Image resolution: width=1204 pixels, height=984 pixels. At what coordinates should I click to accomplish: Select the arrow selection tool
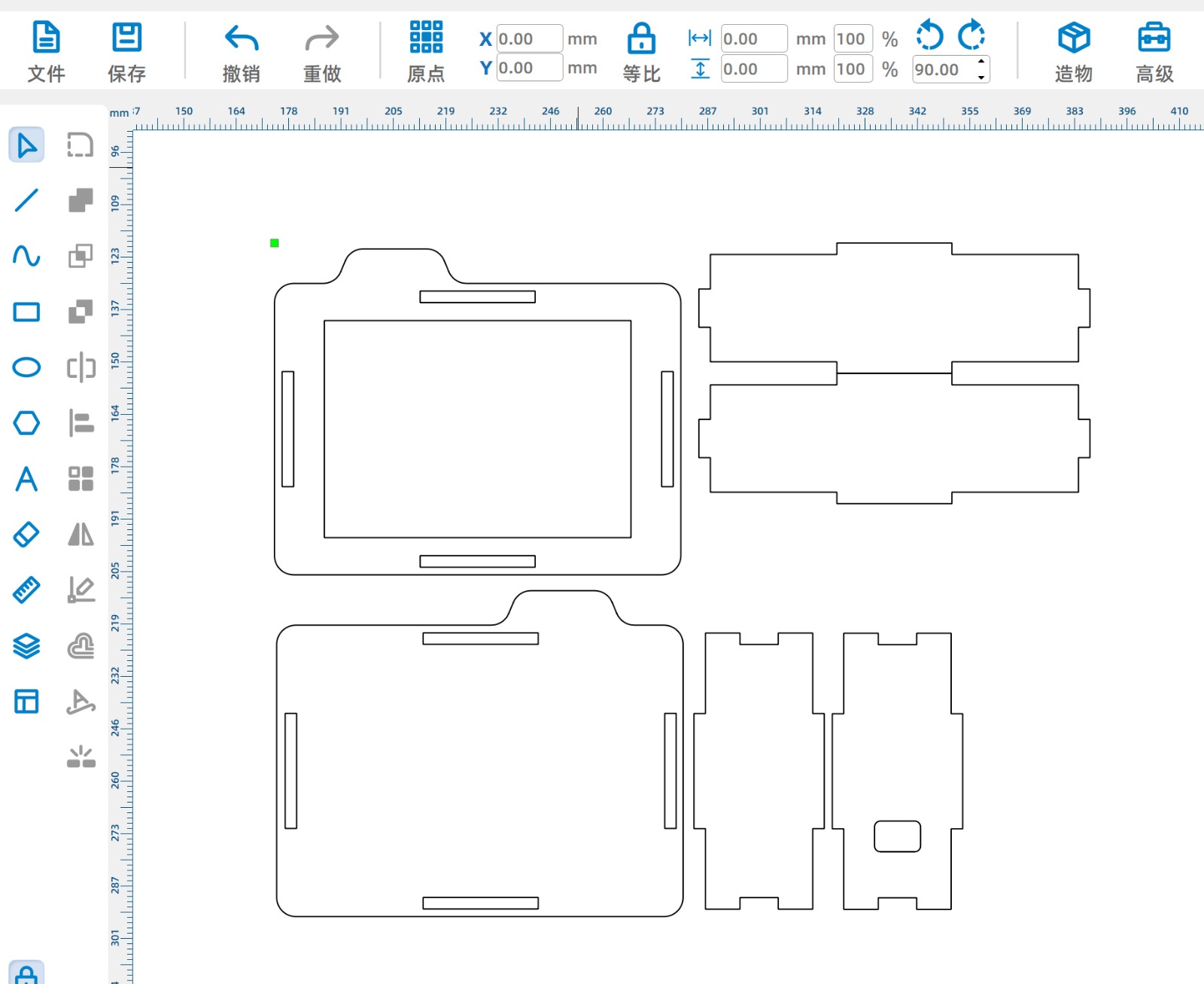[x=26, y=145]
